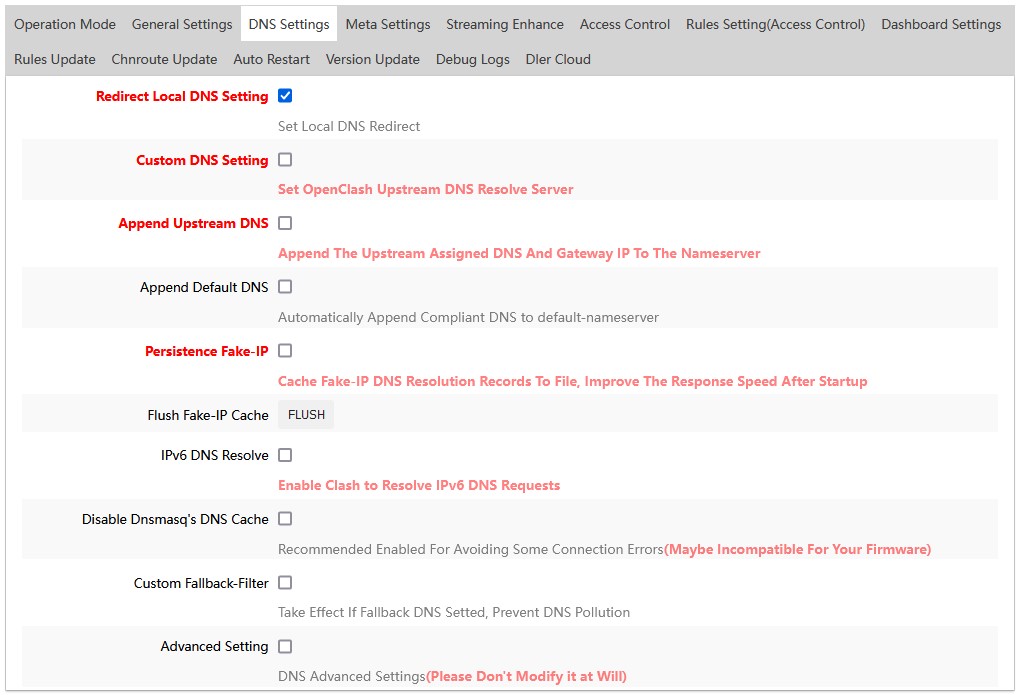Select the DNS Settings tab
1019x695 pixels.
click(289, 24)
